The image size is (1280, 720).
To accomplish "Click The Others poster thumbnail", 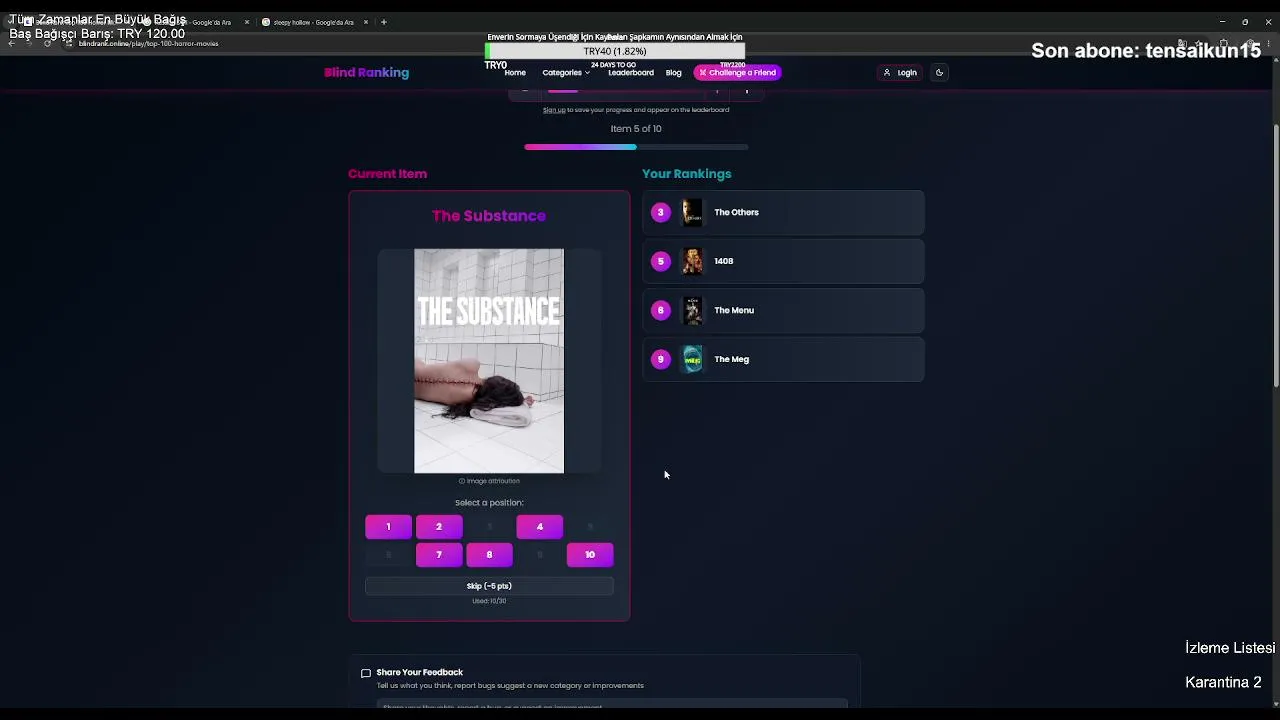I will point(692,212).
